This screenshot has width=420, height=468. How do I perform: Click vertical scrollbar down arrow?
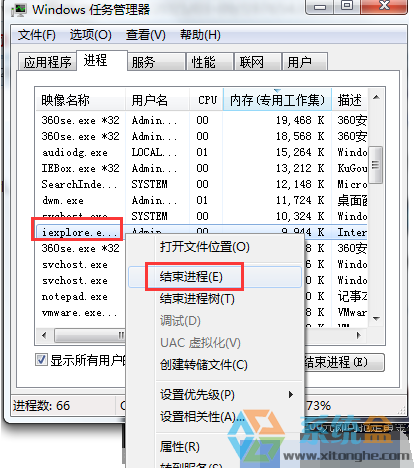376,319
